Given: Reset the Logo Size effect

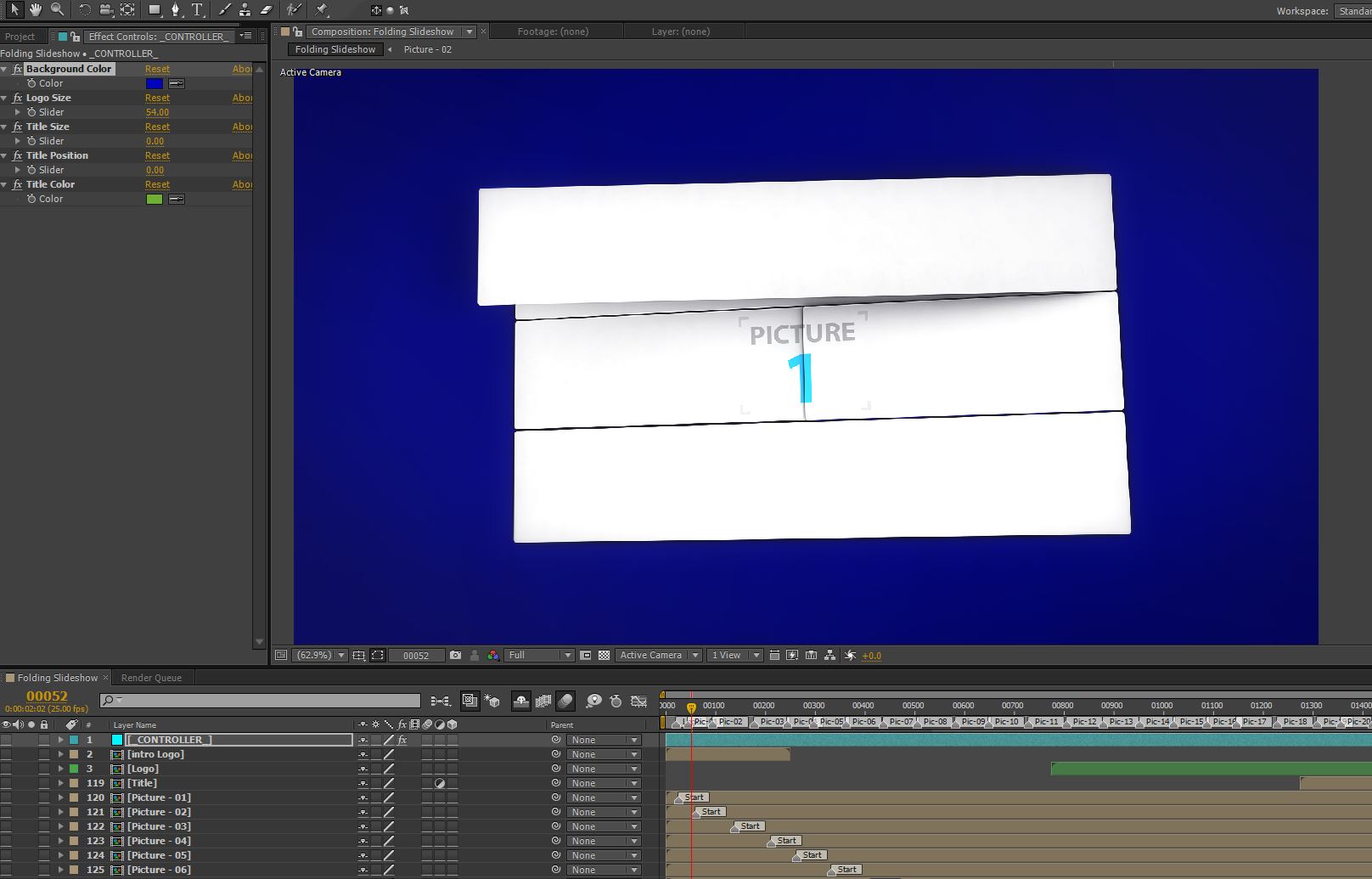Looking at the screenshot, I should coord(157,98).
